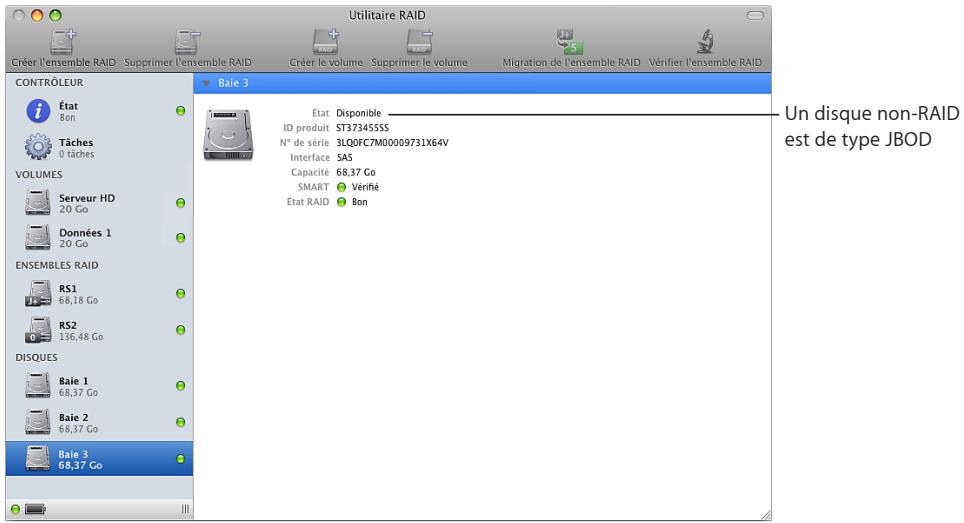Click the battery icon in the status bar
Screen dimensions: 964x523
36,509
